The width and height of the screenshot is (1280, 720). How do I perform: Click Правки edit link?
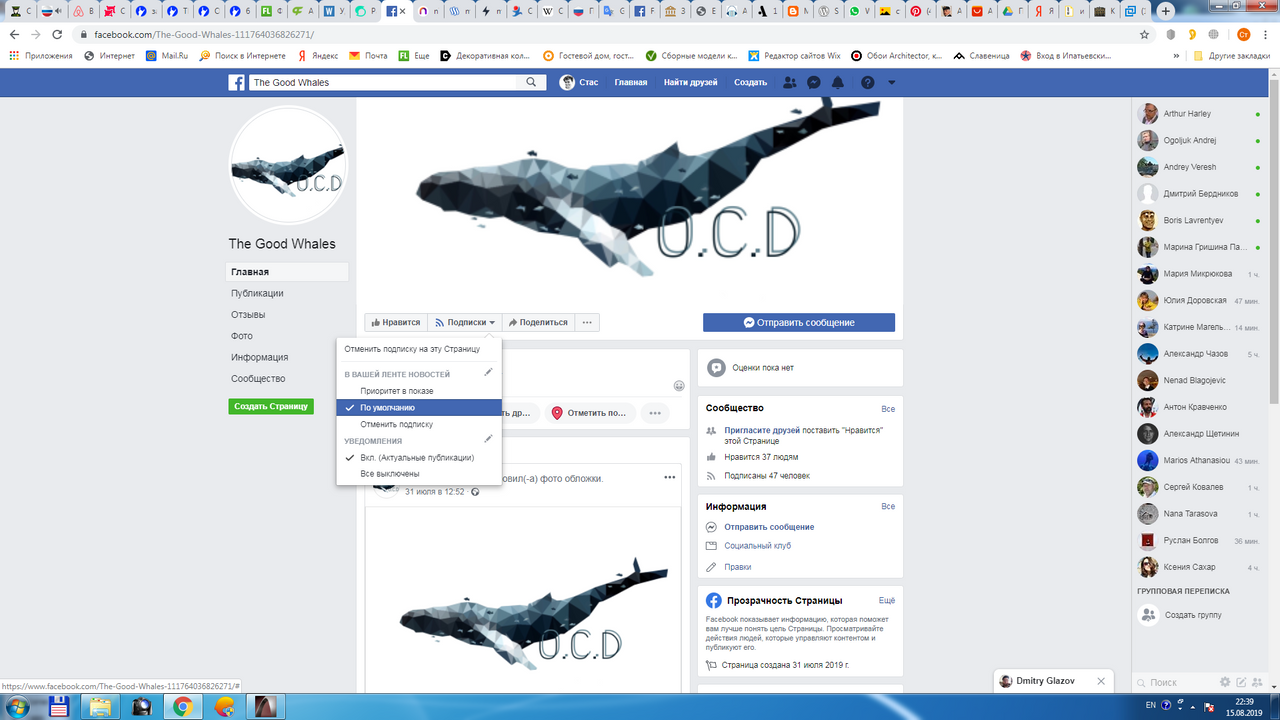click(738, 567)
